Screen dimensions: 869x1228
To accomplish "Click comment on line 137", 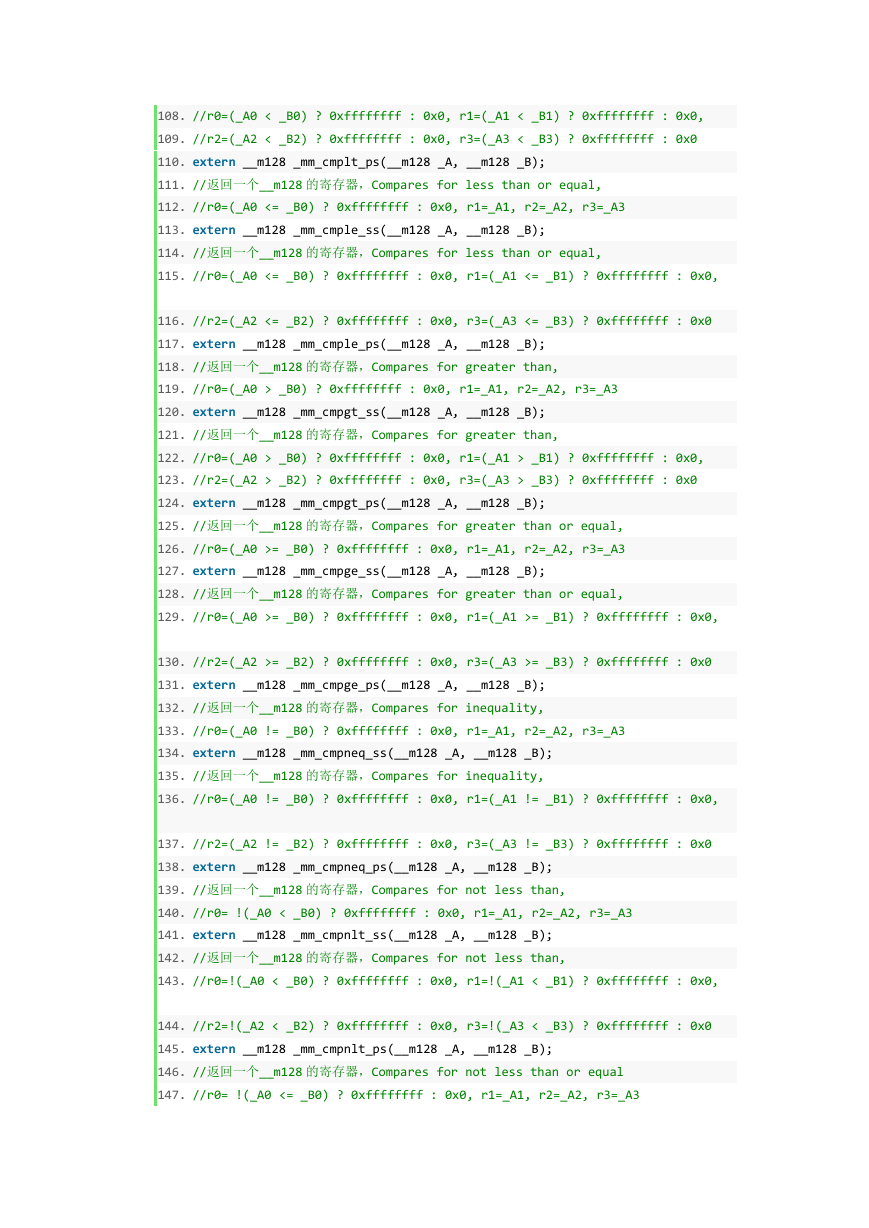I will [x=452, y=844].
